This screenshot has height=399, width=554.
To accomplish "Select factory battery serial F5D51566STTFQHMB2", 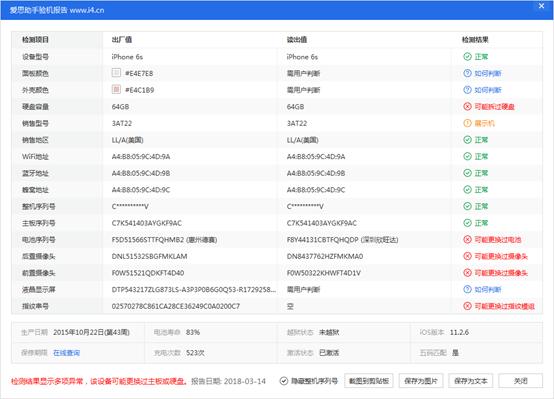I will [148, 240].
